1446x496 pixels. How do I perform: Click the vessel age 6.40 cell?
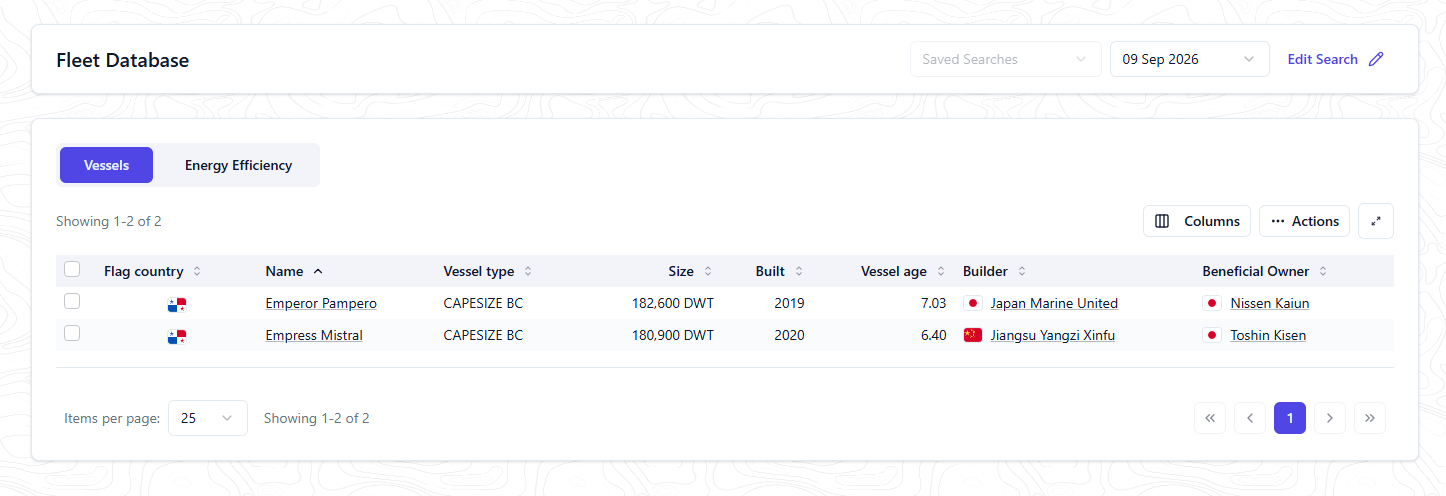tap(933, 335)
